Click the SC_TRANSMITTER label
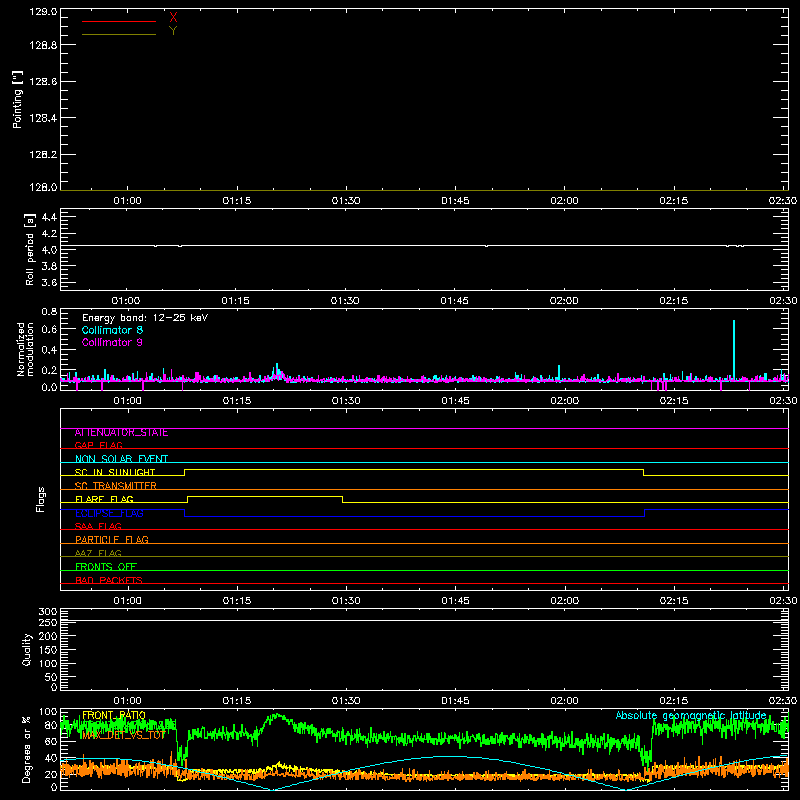800x800 pixels. [115, 486]
